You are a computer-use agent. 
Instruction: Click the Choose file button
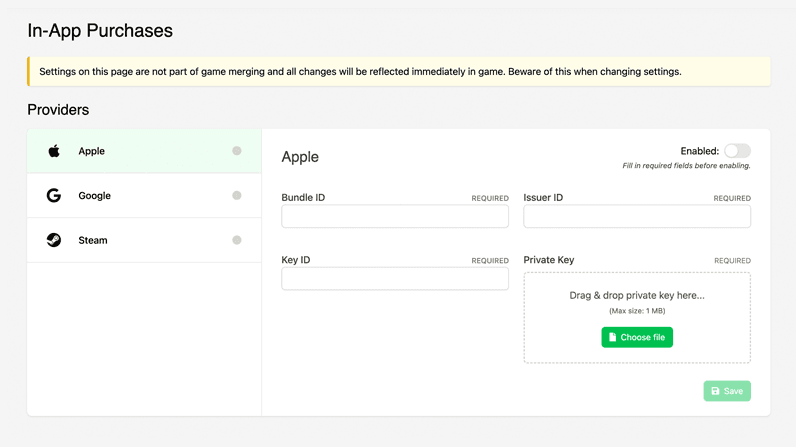(637, 337)
